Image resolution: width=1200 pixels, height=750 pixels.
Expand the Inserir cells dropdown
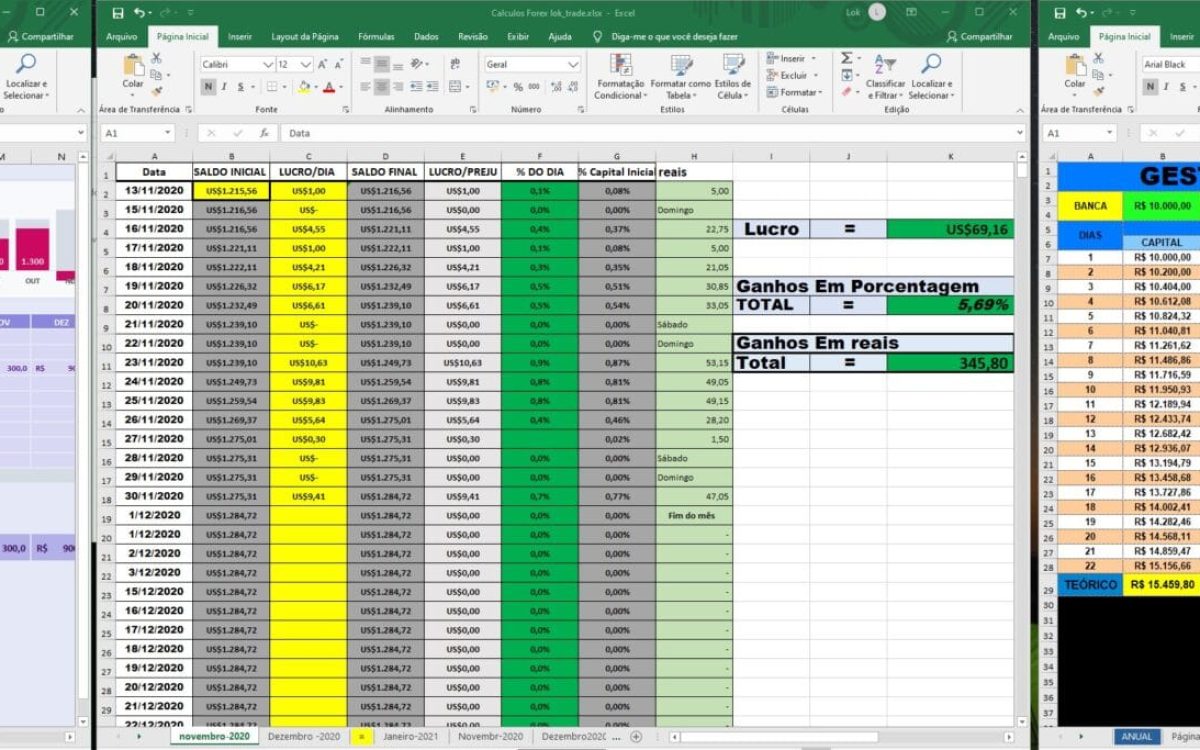[812, 59]
